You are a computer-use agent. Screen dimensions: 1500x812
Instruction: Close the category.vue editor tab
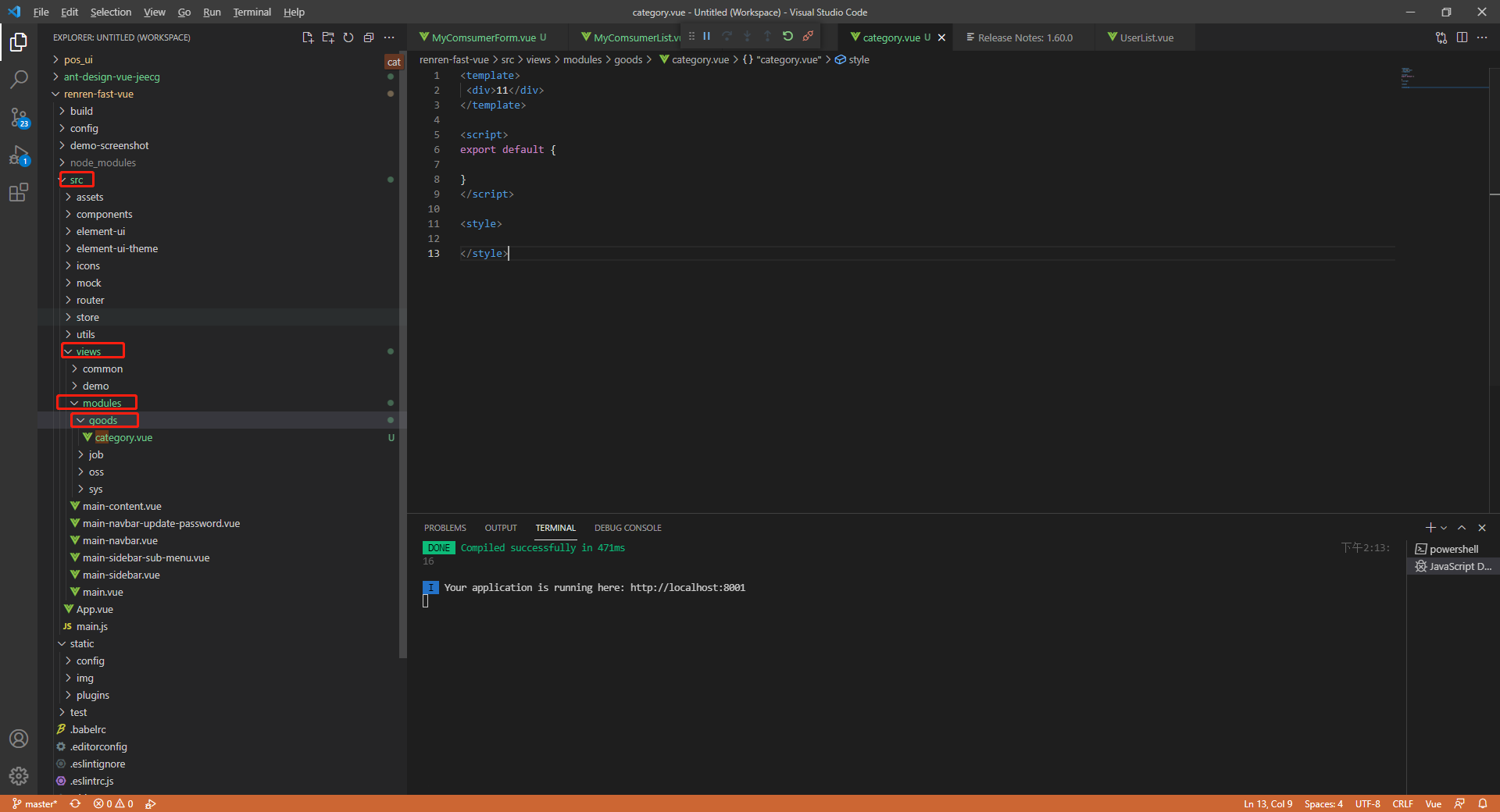(x=941, y=37)
